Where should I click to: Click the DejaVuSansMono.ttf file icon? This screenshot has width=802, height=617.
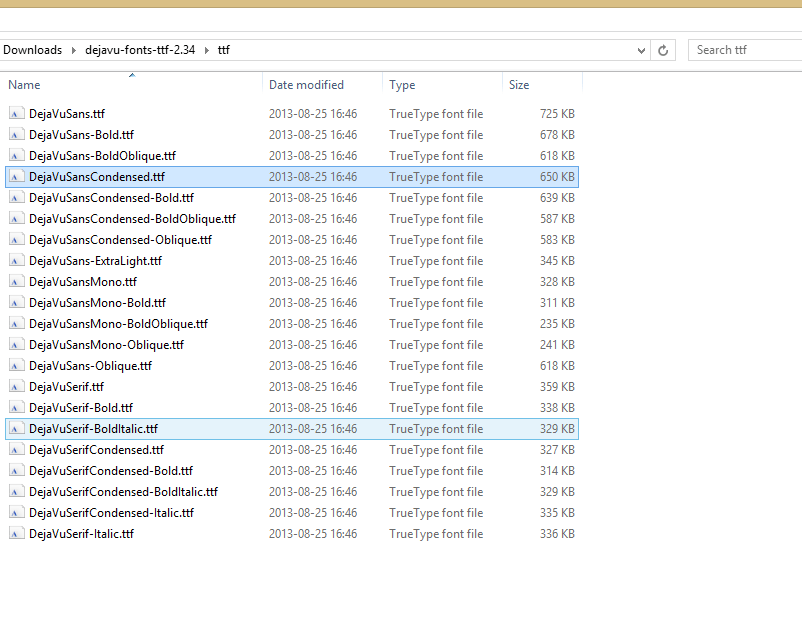tap(16, 282)
